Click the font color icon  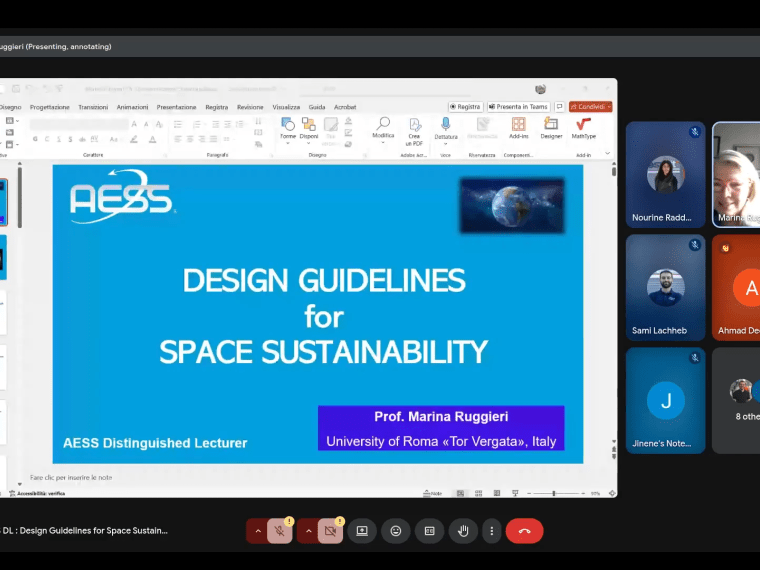point(153,139)
